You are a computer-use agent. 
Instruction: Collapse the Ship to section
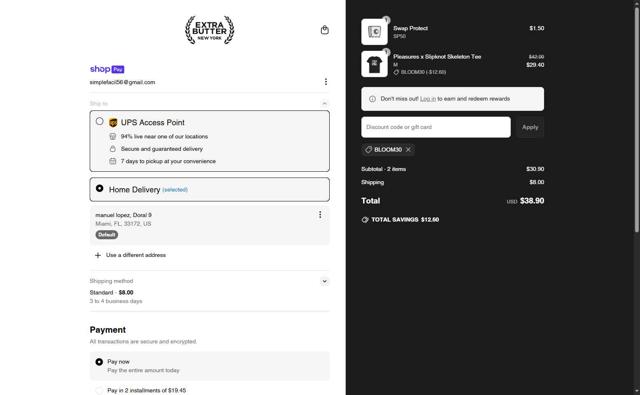tap(324, 103)
